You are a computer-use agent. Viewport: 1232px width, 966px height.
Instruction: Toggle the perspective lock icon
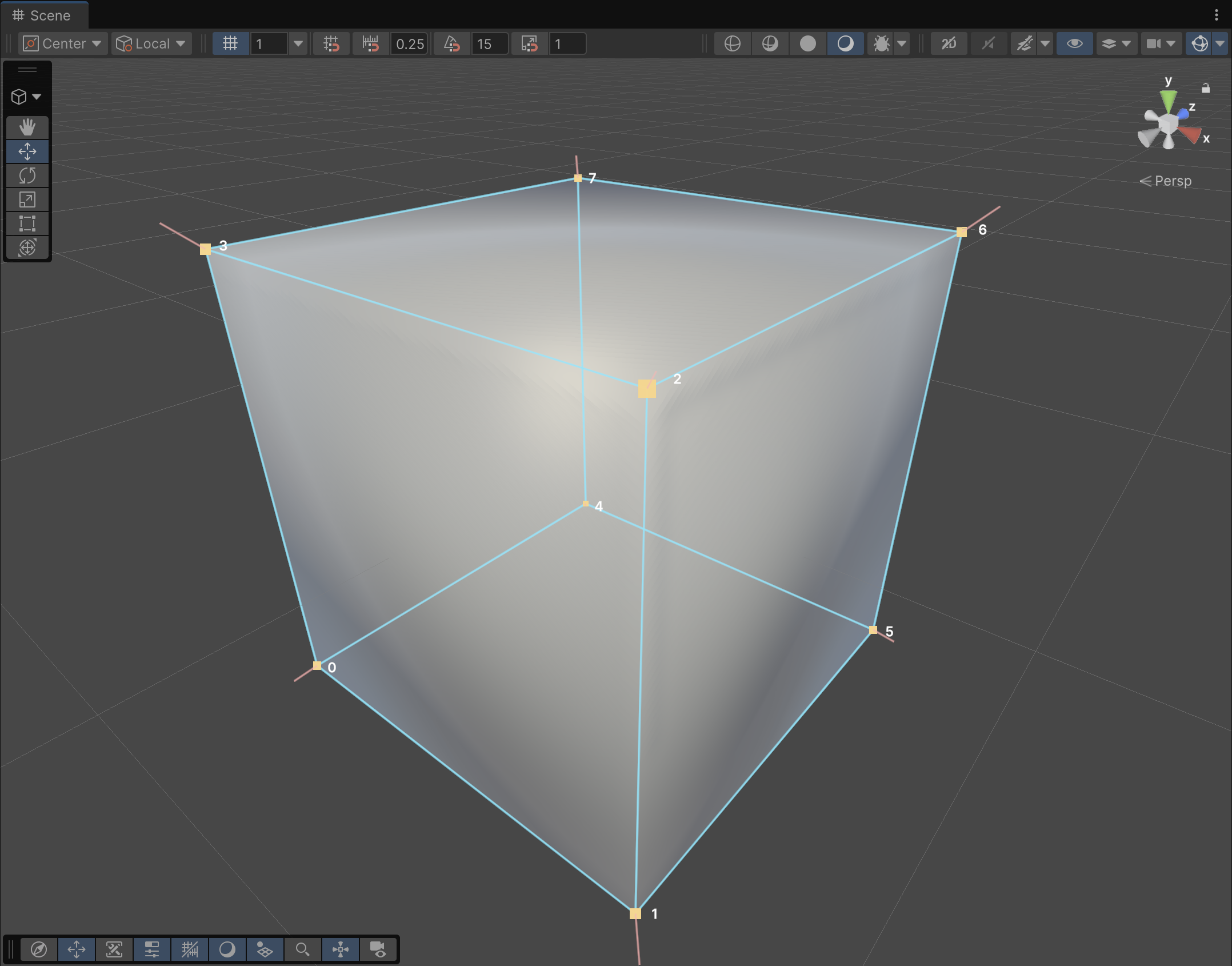click(1205, 88)
